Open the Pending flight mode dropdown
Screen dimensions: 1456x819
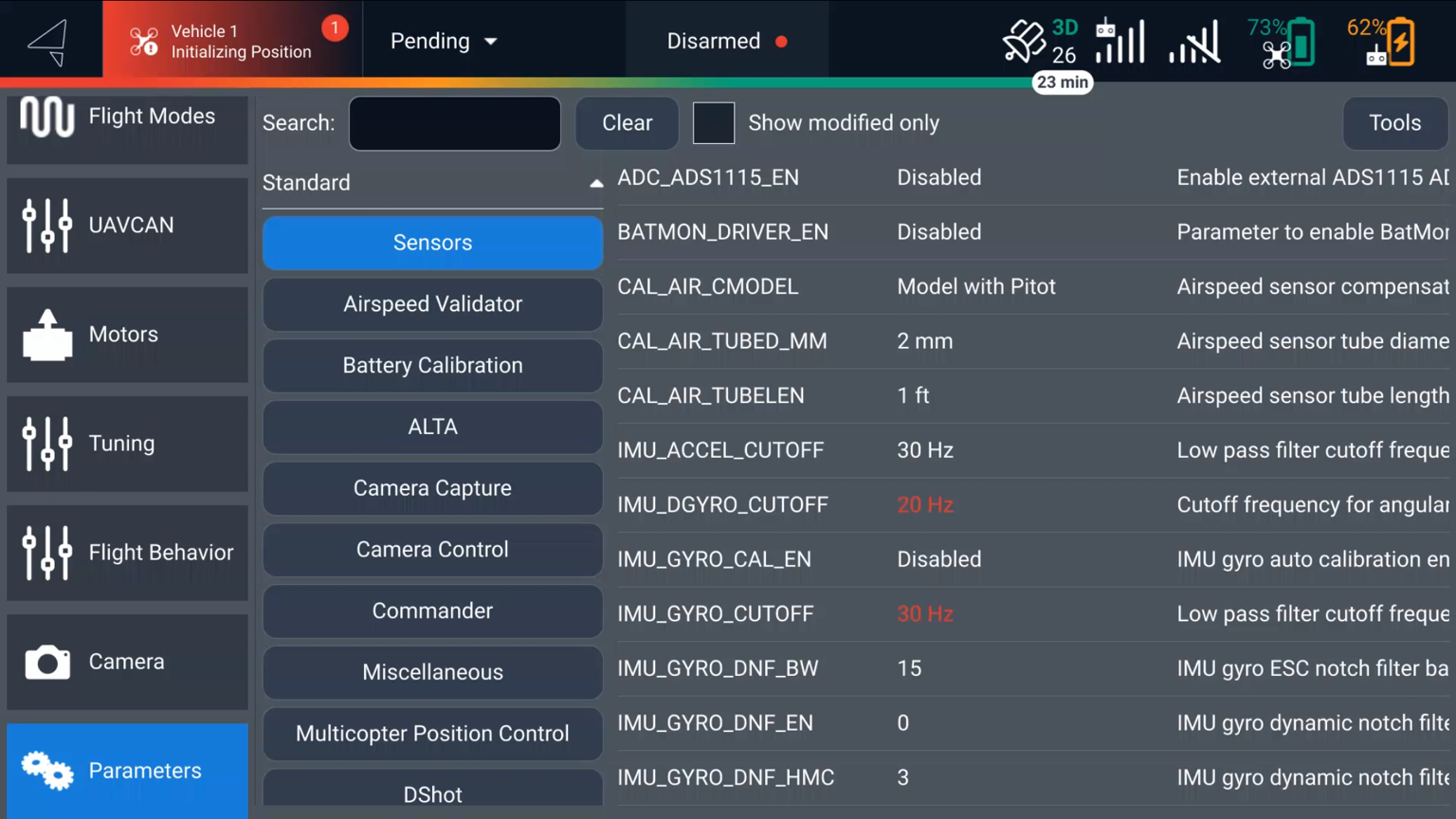click(x=444, y=42)
